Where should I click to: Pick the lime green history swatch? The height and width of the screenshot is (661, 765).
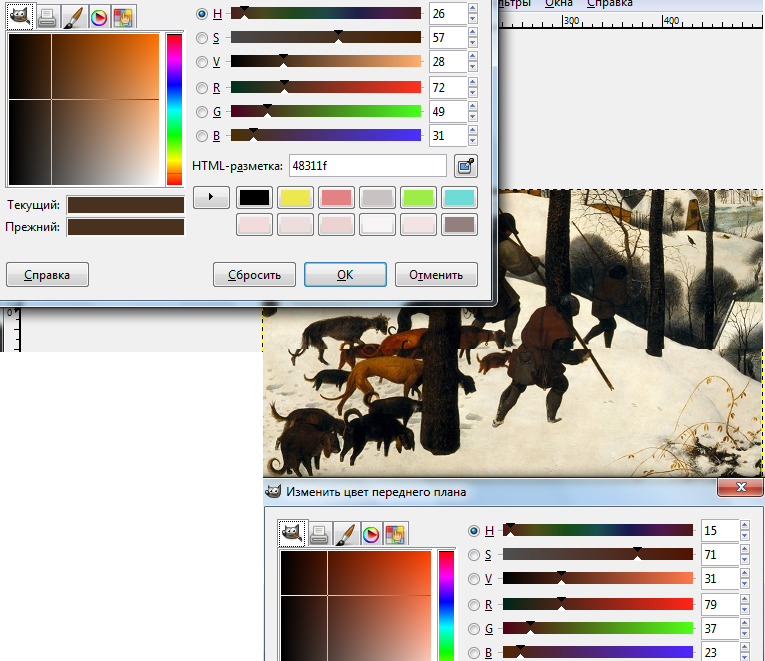[418, 198]
